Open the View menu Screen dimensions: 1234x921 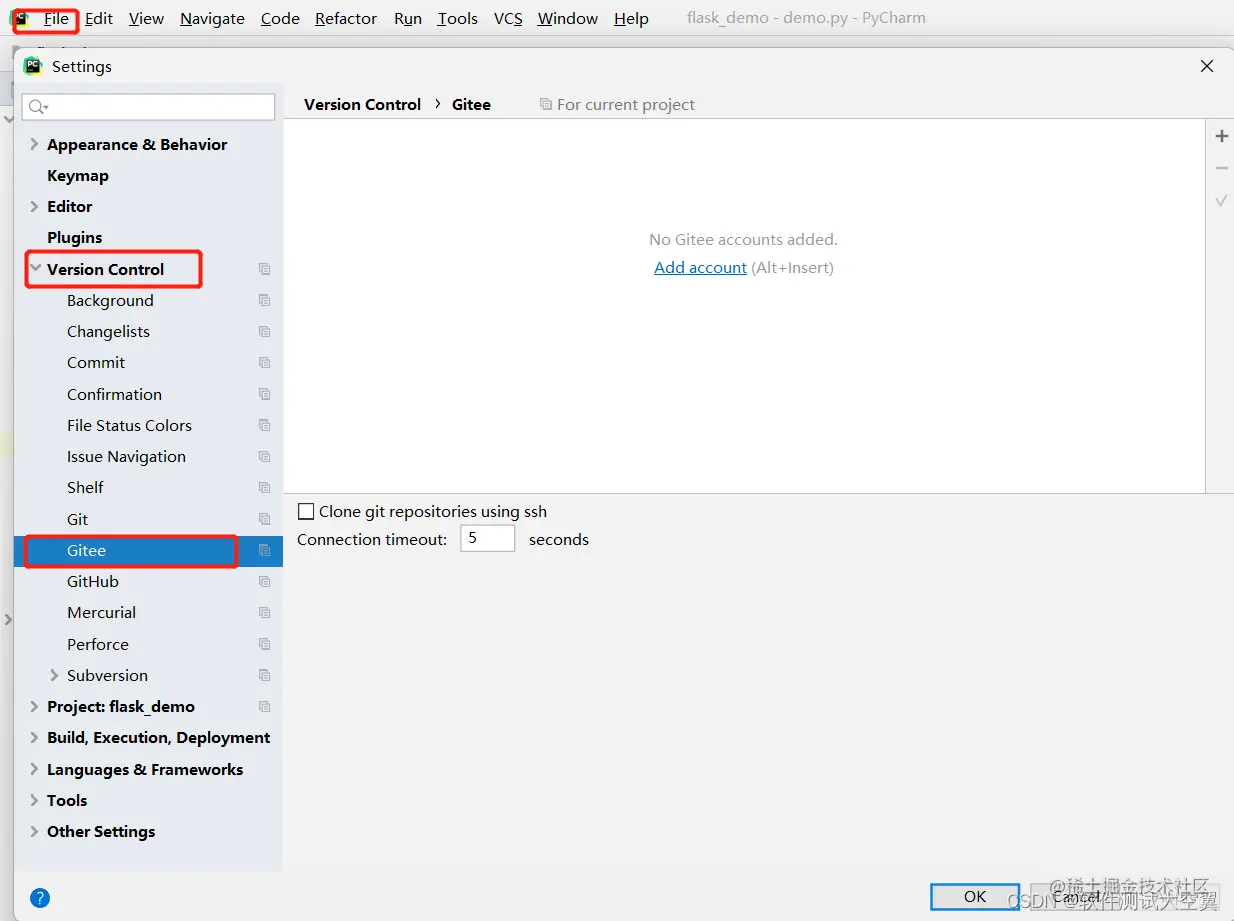pyautogui.click(x=146, y=18)
